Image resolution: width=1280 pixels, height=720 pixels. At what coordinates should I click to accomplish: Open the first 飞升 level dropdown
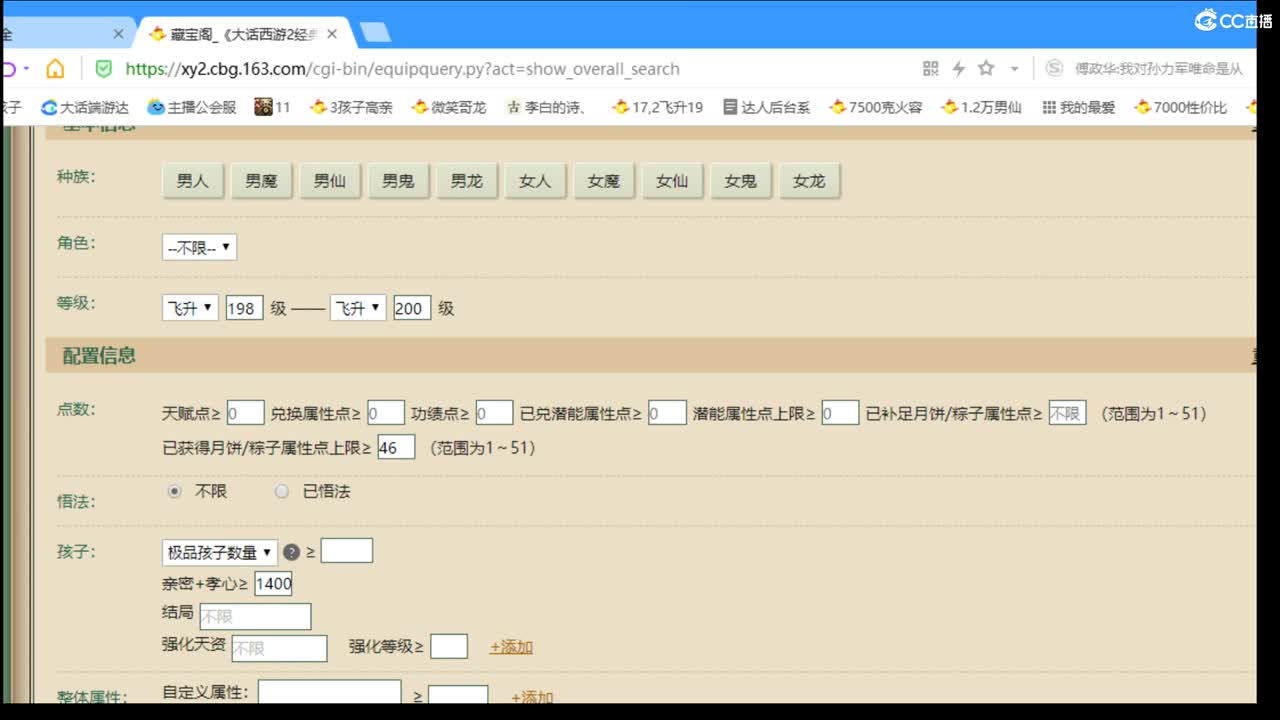tap(190, 308)
